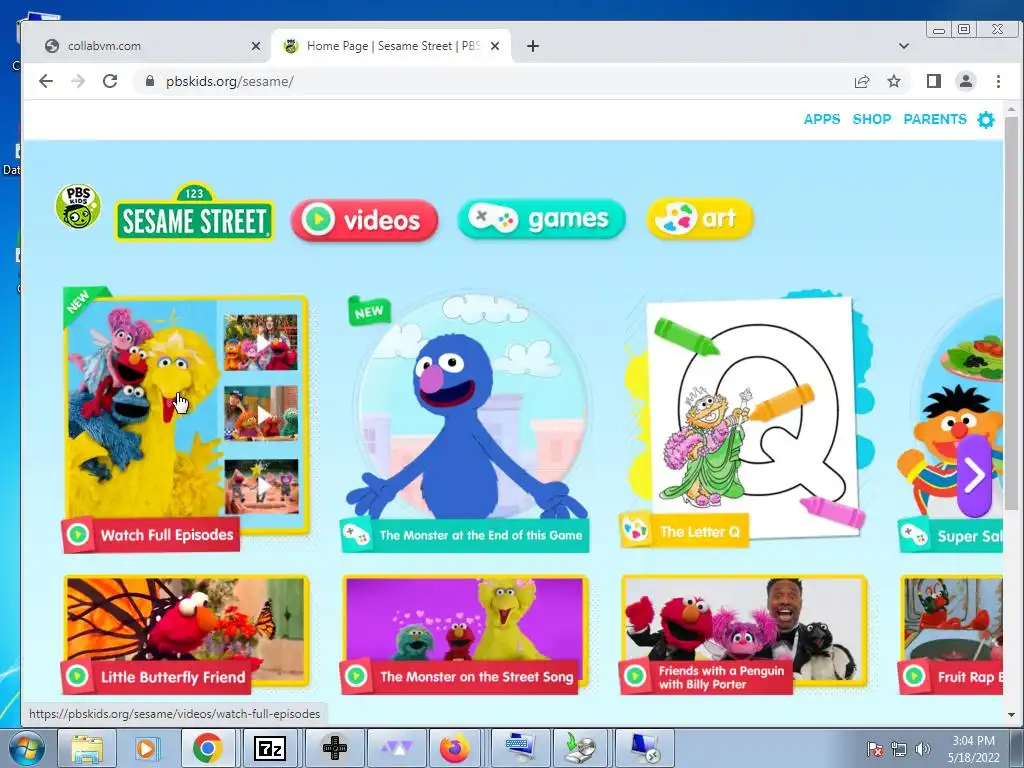The image size is (1024, 768).
Task: Open the Super Salad game card with Ernie
Action: (x=950, y=424)
